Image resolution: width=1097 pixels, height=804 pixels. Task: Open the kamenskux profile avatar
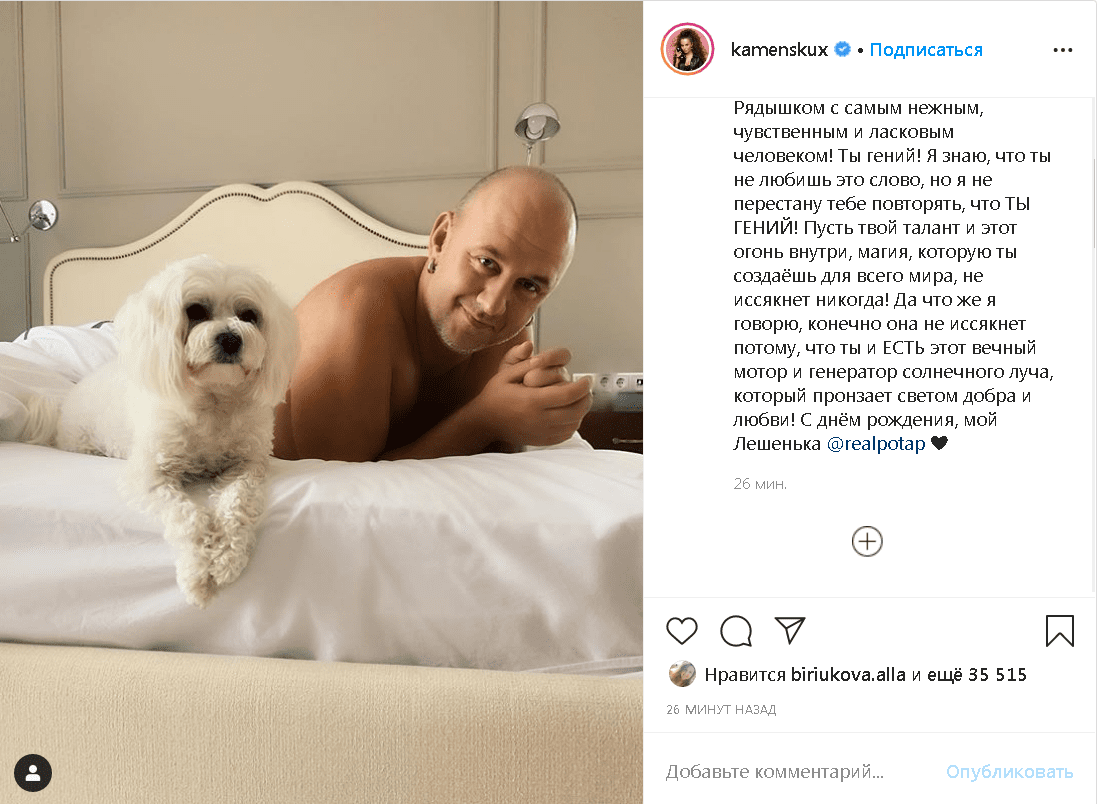(687, 49)
